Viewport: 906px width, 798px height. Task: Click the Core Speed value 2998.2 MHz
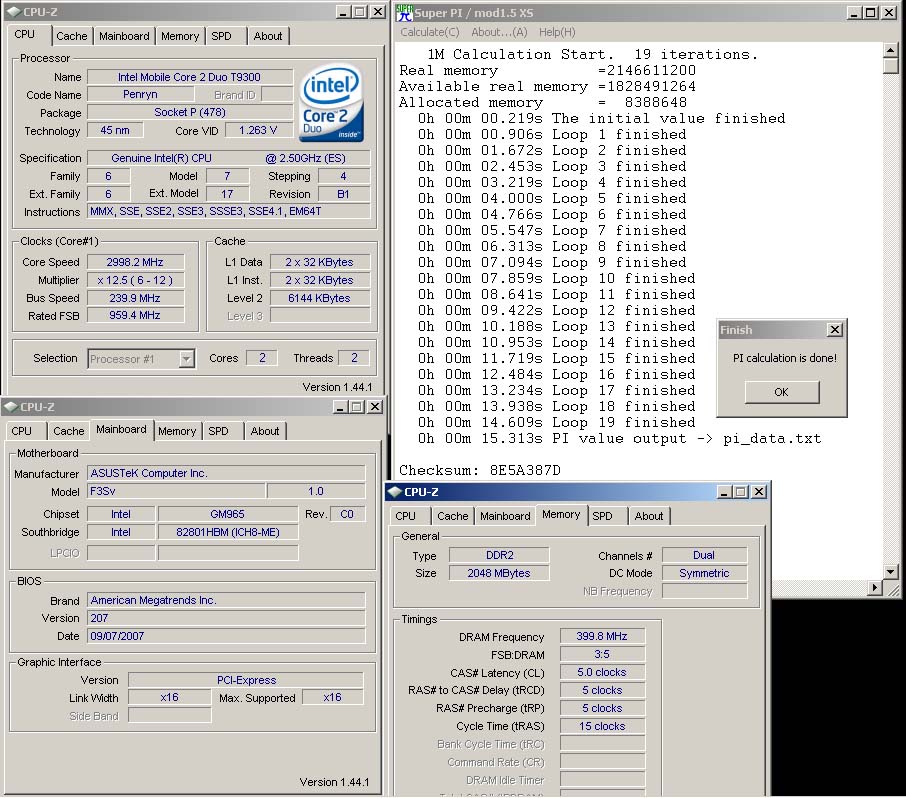click(x=135, y=262)
